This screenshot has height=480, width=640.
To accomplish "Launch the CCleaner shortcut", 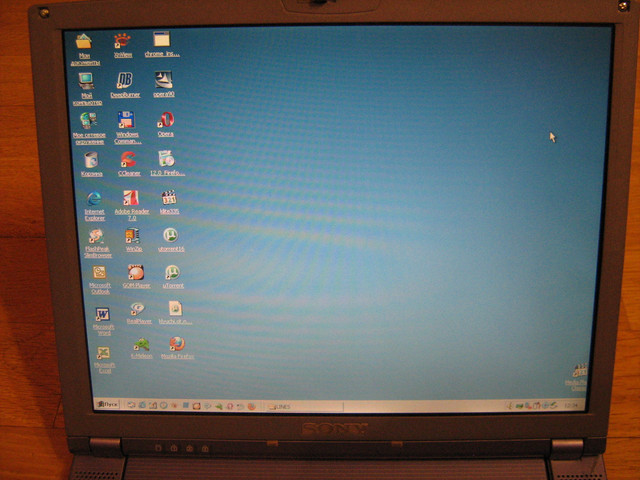I will click(x=129, y=159).
